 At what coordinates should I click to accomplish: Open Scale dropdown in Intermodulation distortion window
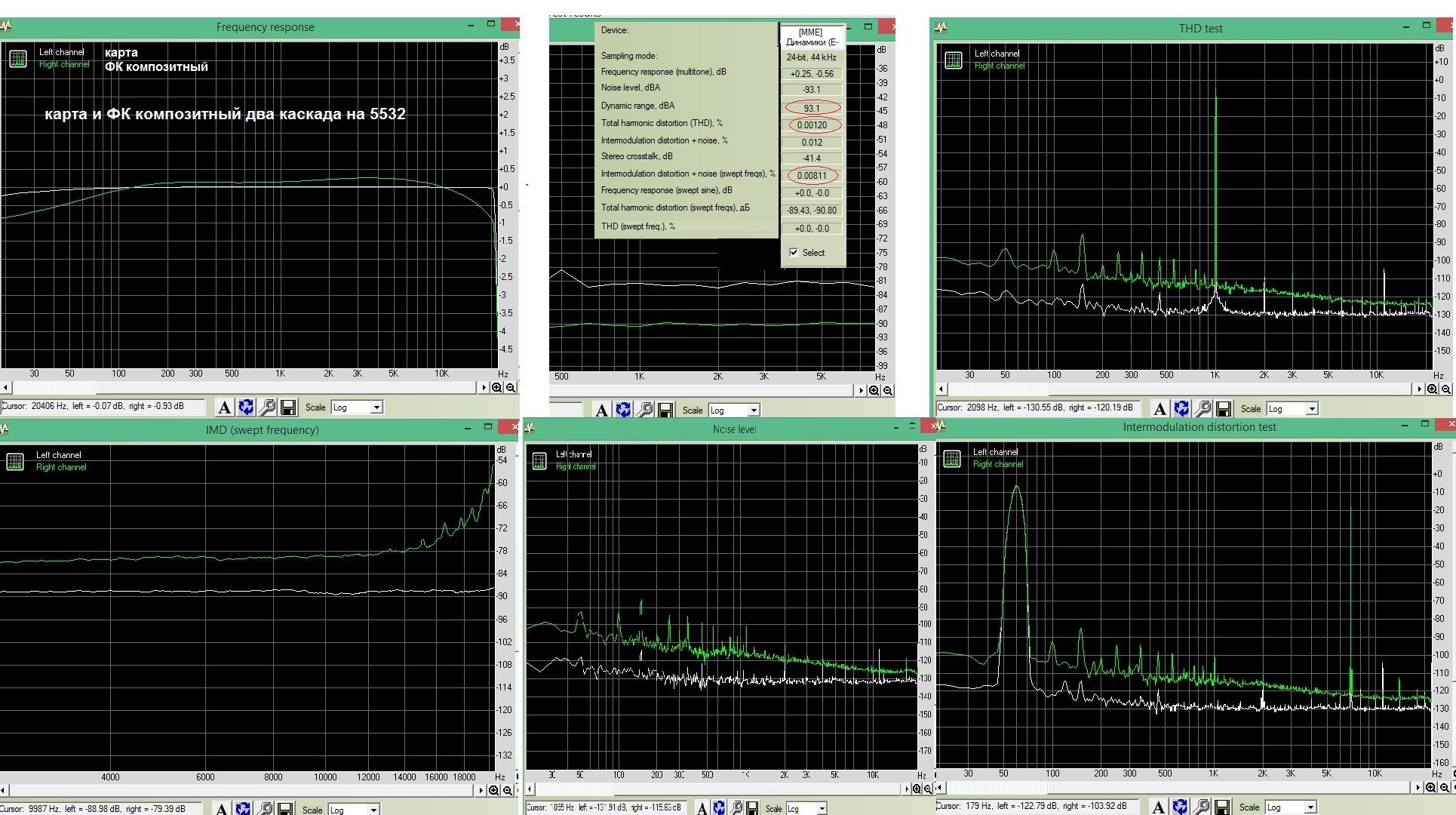tap(1291, 807)
